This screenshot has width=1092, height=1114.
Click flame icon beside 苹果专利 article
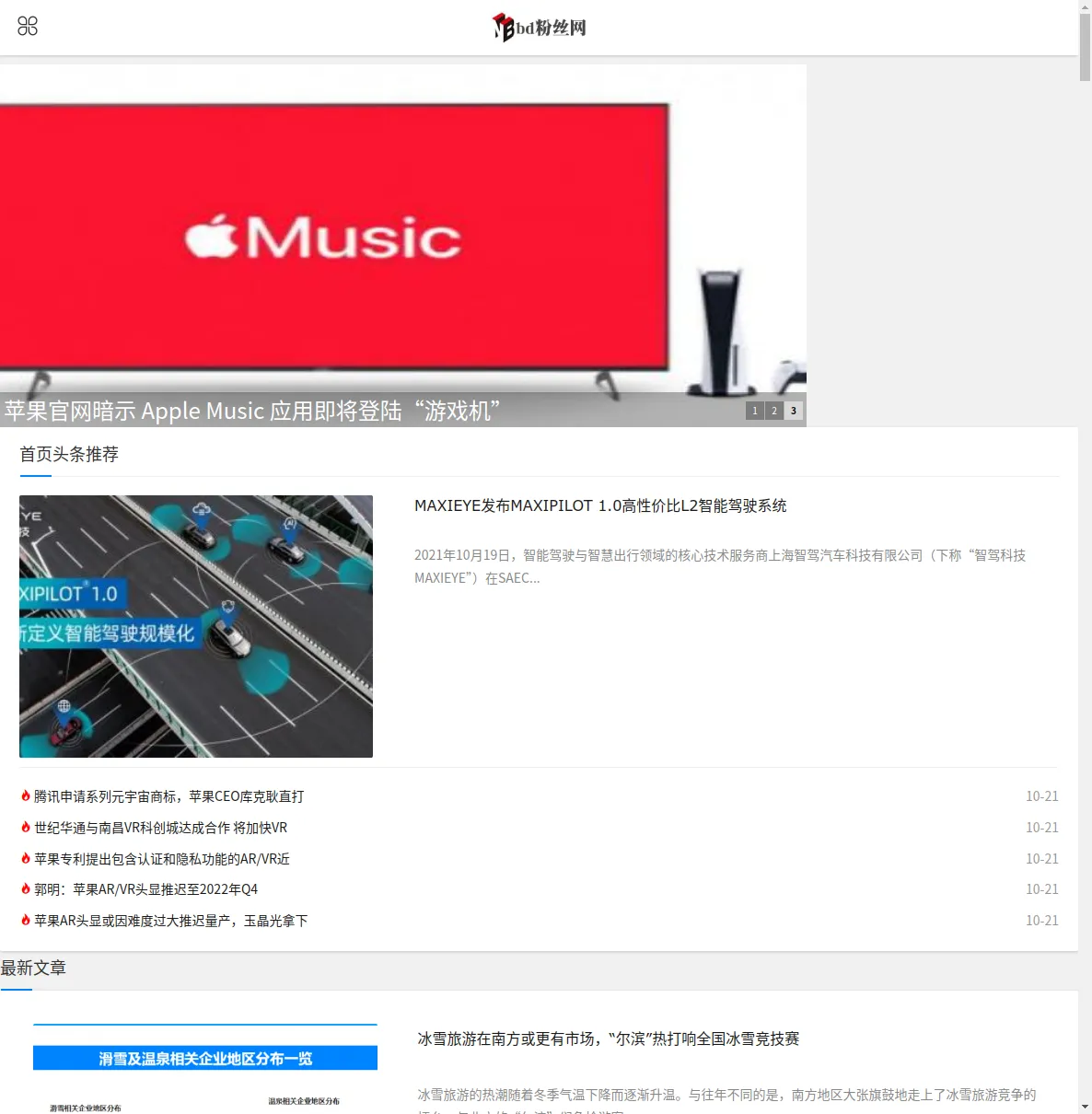point(26,858)
